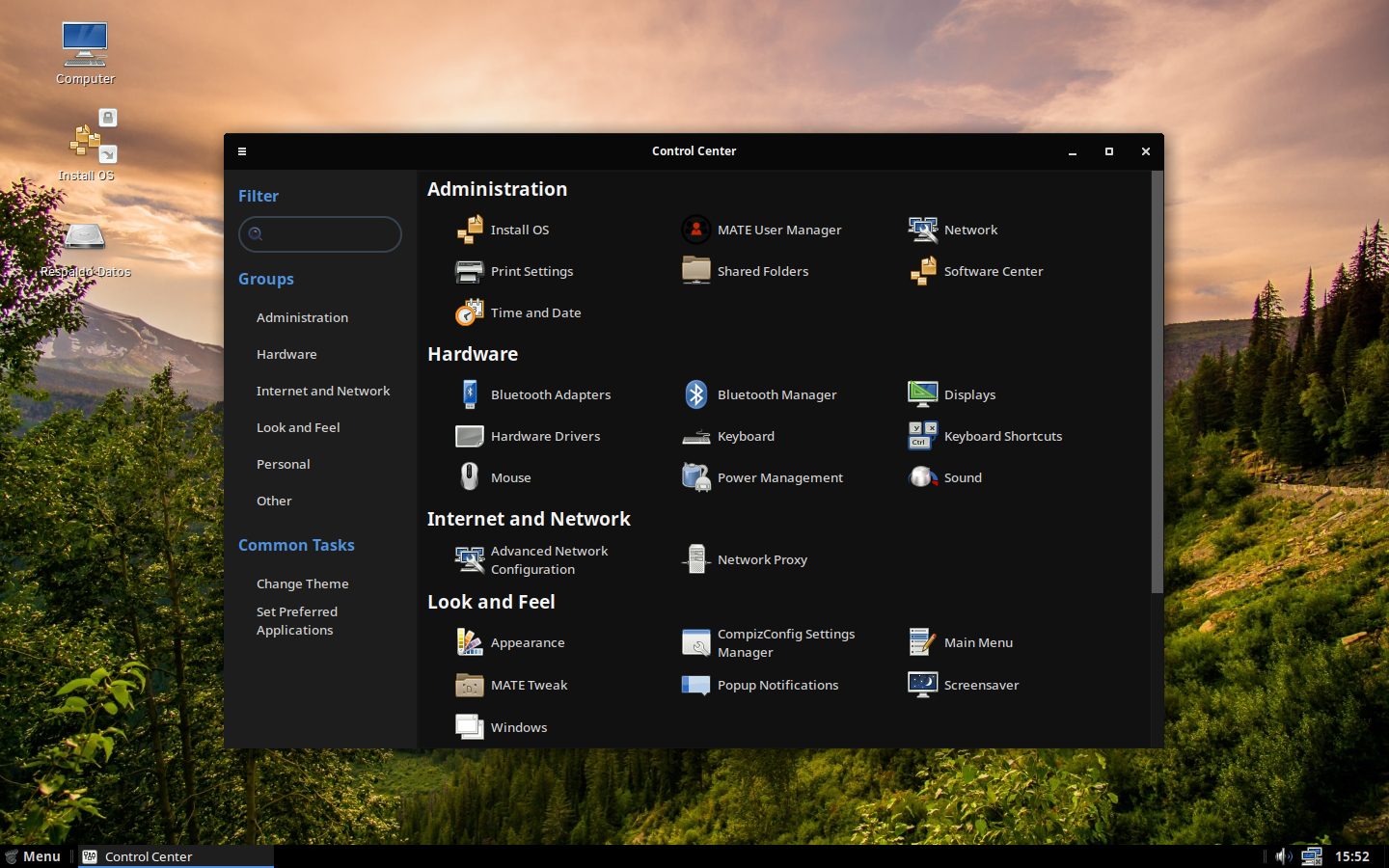
Task: Select the Personal group in sidebar
Action: tap(284, 464)
